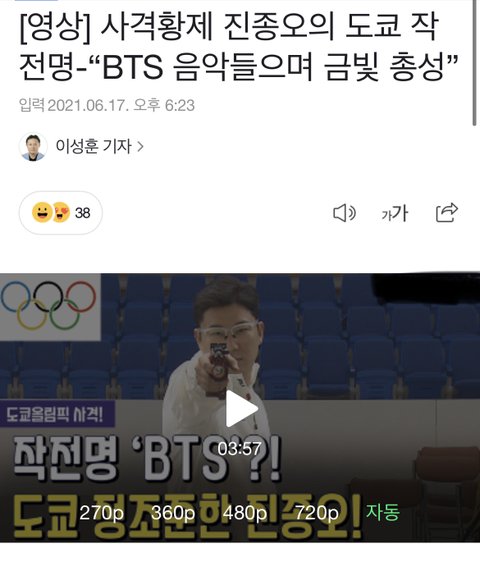Click the article headline about 진종오

238,47
